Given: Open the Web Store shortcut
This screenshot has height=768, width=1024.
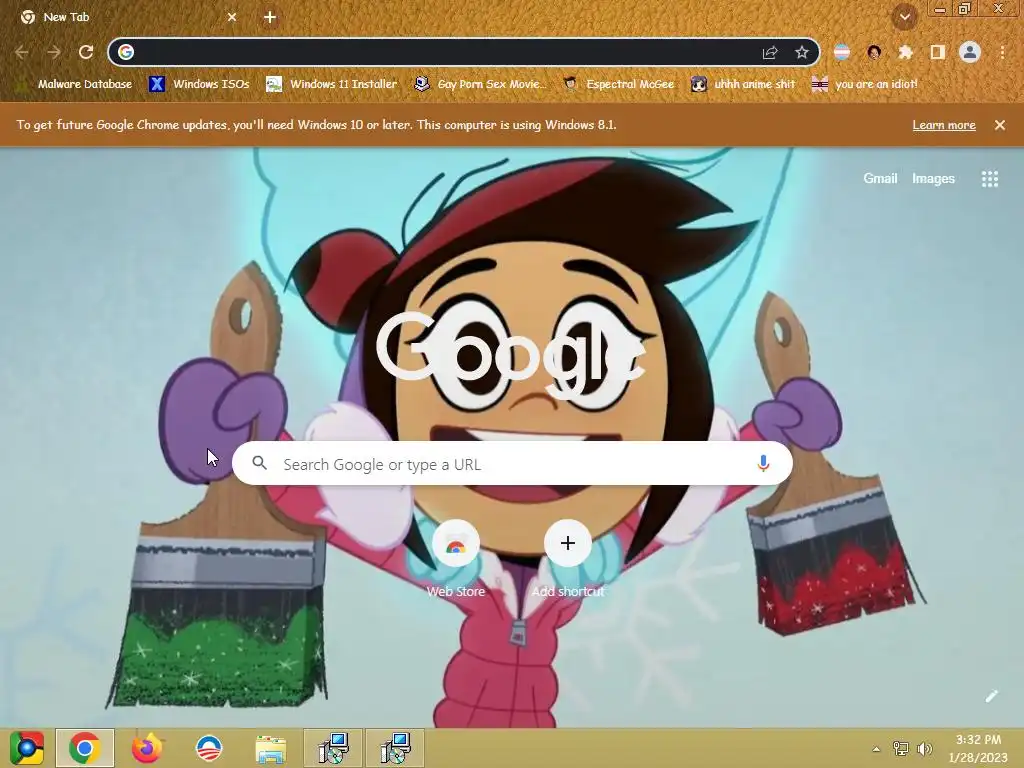Looking at the screenshot, I should (456, 559).
